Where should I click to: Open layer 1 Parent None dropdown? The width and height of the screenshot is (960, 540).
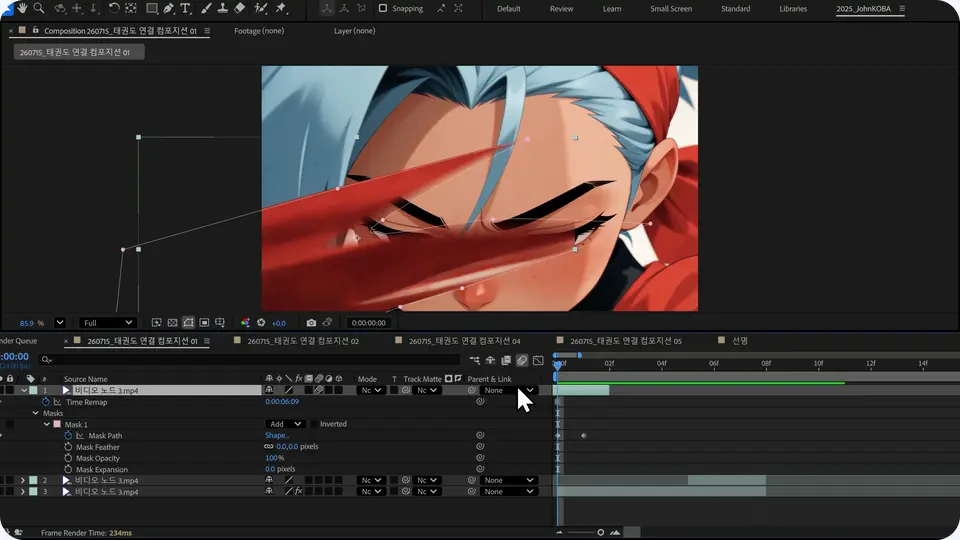coord(509,390)
